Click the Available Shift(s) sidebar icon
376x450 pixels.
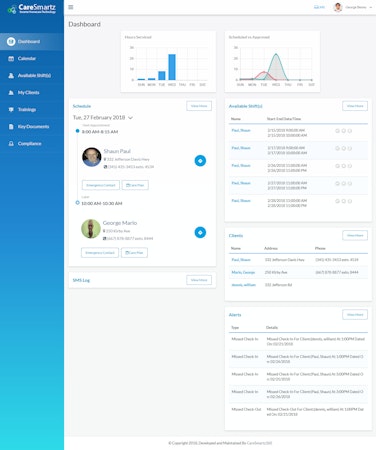click(x=11, y=76)
